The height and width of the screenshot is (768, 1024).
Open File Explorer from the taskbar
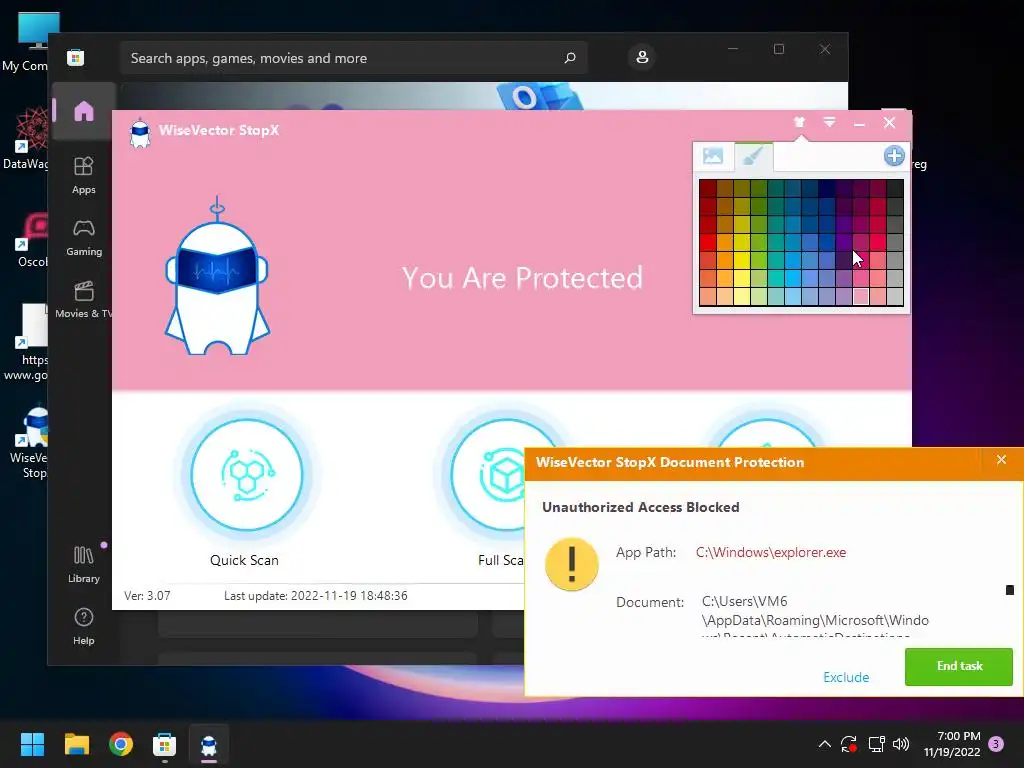click(76, 744)
